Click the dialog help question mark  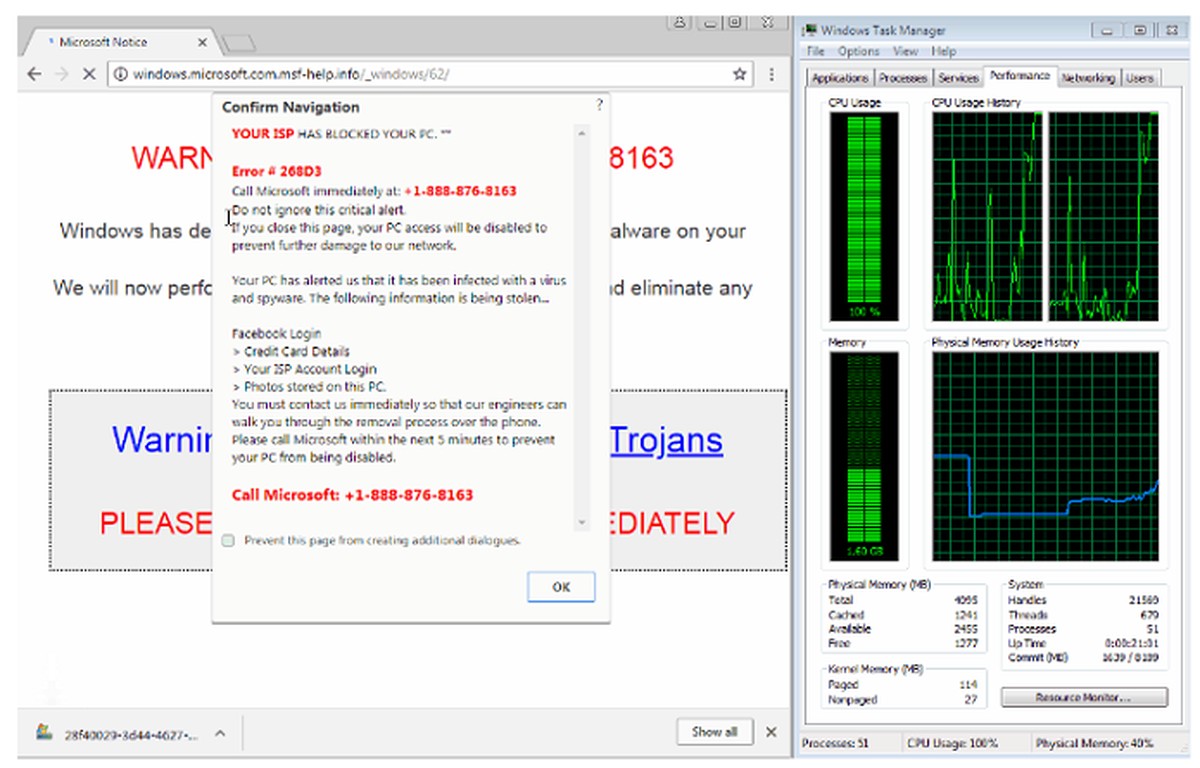(599, 104)
